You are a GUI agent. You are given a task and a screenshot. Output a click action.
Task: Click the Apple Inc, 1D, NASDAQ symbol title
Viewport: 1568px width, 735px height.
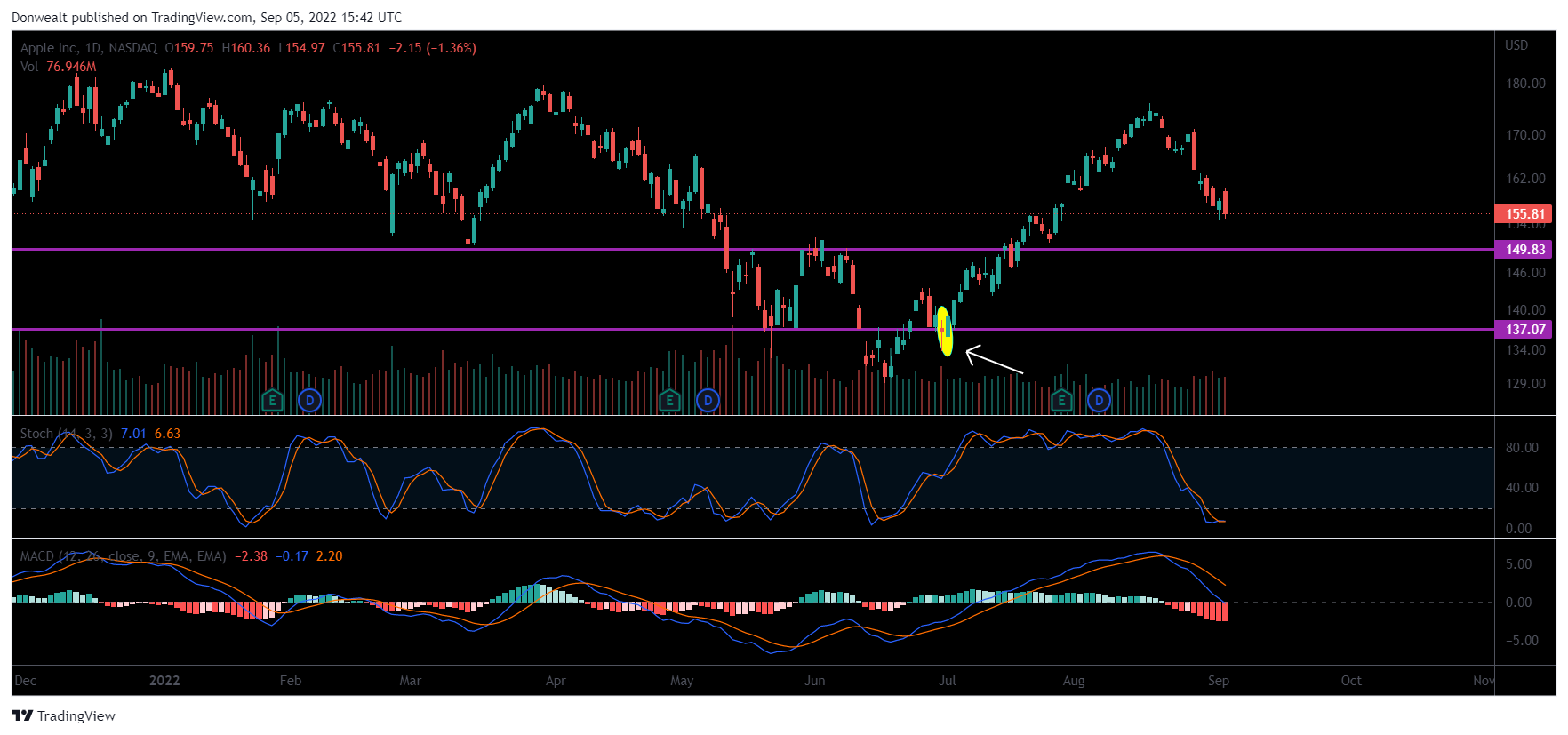click(89, 48)
